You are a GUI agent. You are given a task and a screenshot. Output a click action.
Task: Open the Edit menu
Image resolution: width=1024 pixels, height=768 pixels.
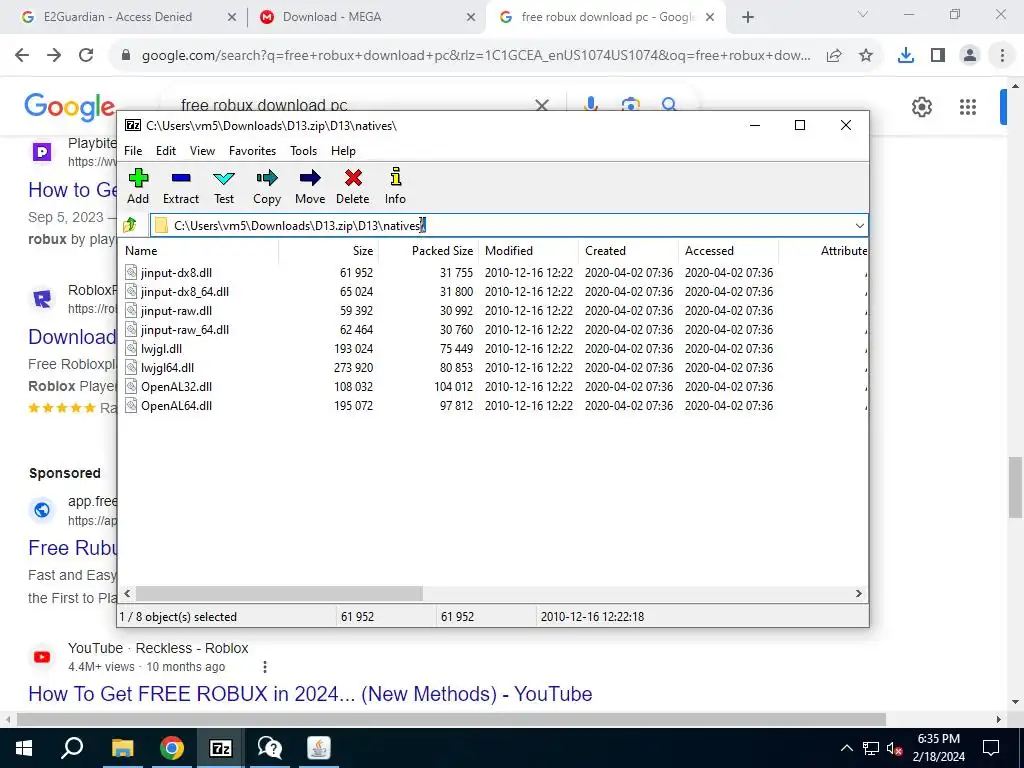tap(166, 151)
